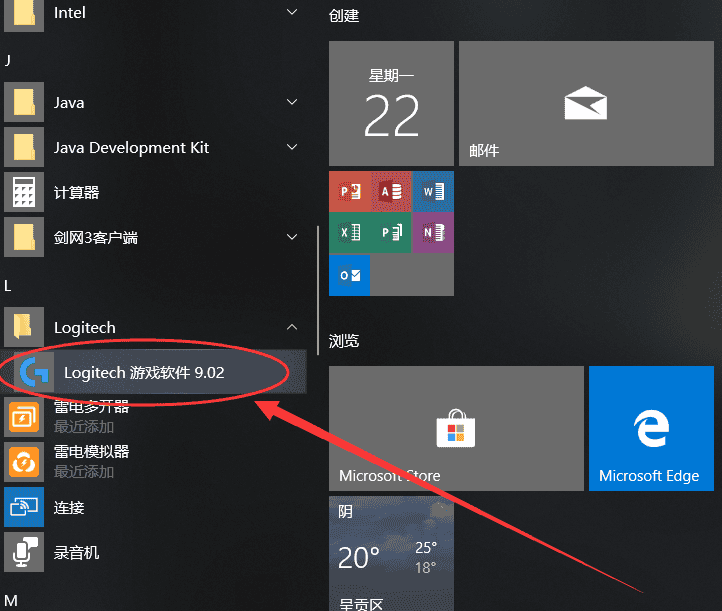Open the 雷电多开器 icon
The image size is (722, 611).
coord(24,417)
